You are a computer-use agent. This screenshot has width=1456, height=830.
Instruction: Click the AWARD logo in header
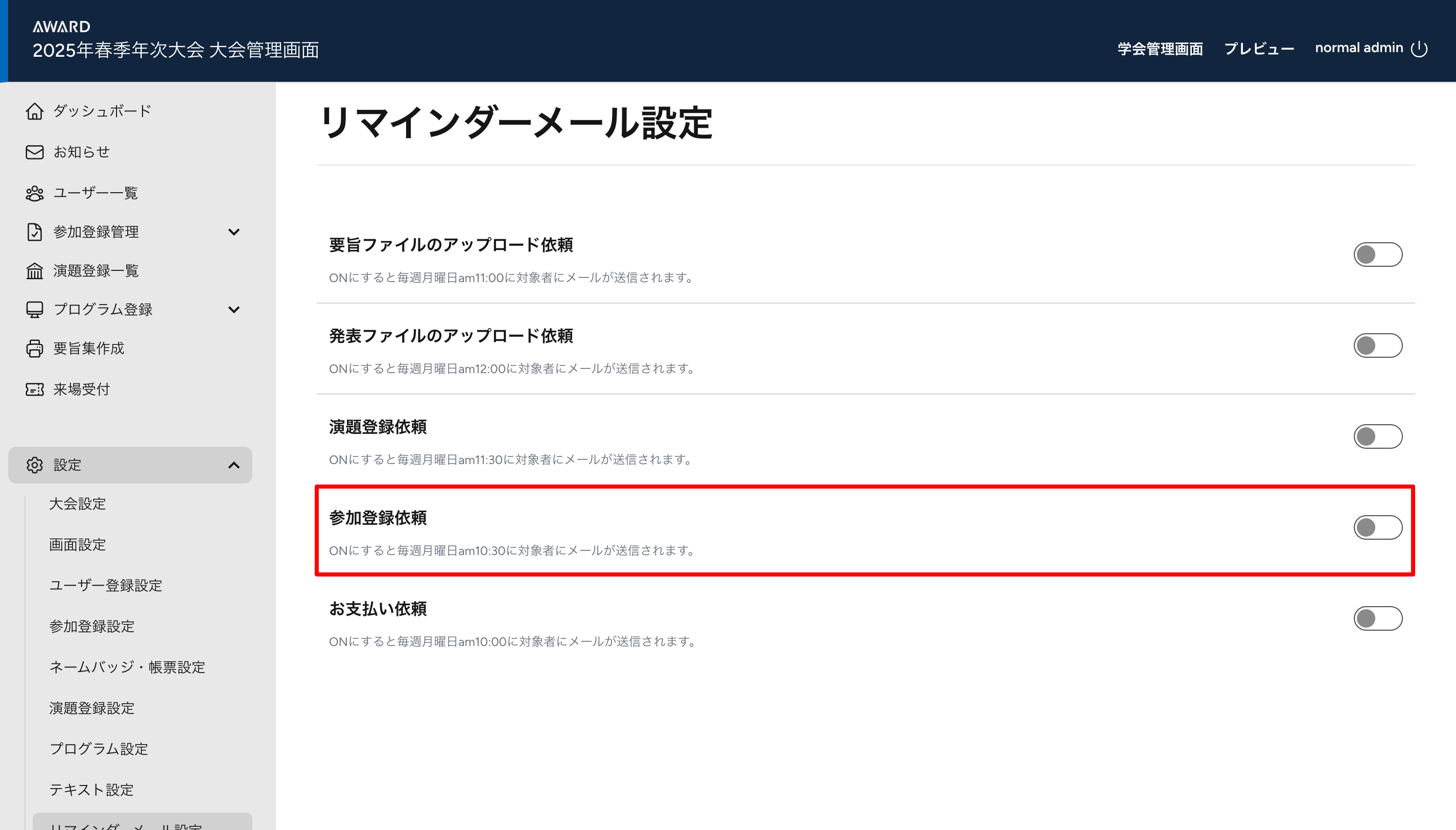point(61,27)
